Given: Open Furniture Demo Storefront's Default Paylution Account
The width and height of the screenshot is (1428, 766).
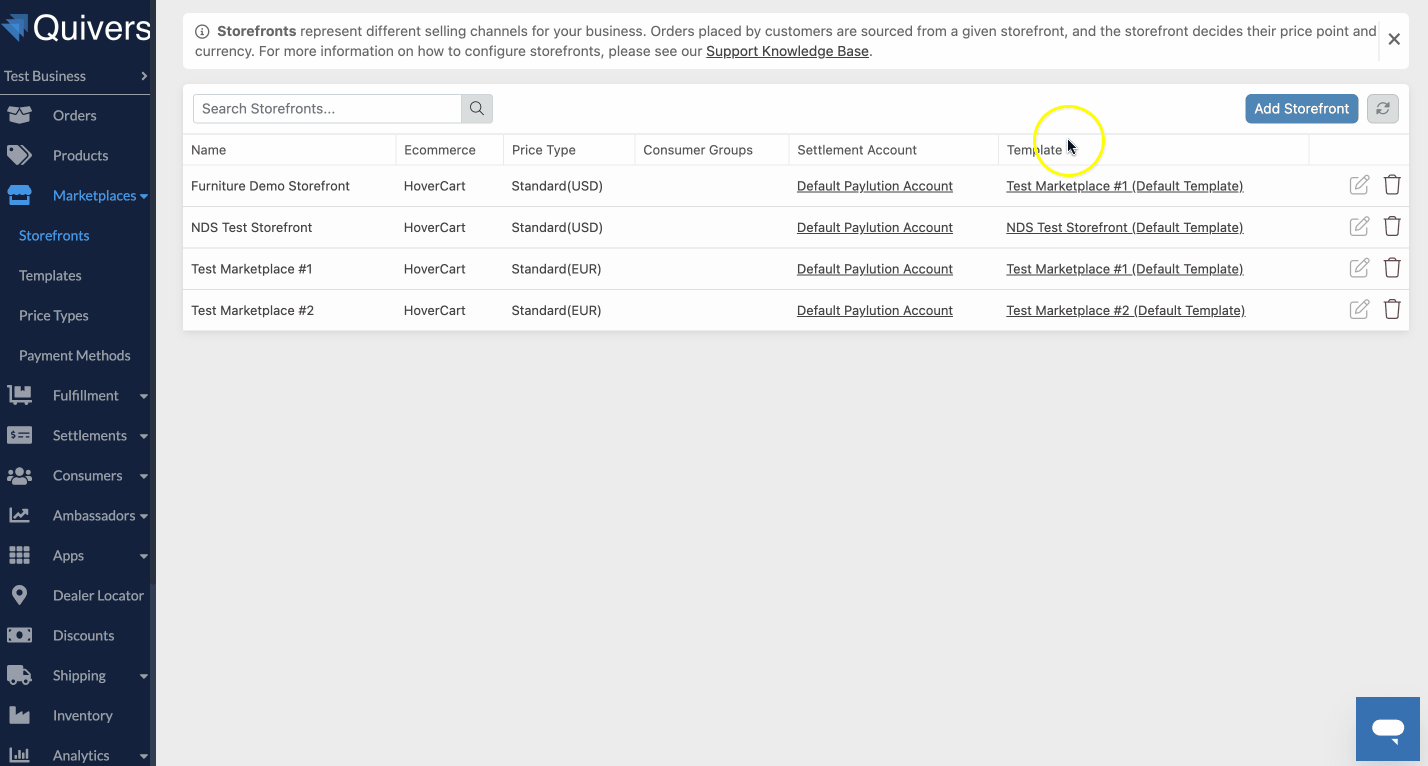Looking at the screenshot, I should (875, 186).
